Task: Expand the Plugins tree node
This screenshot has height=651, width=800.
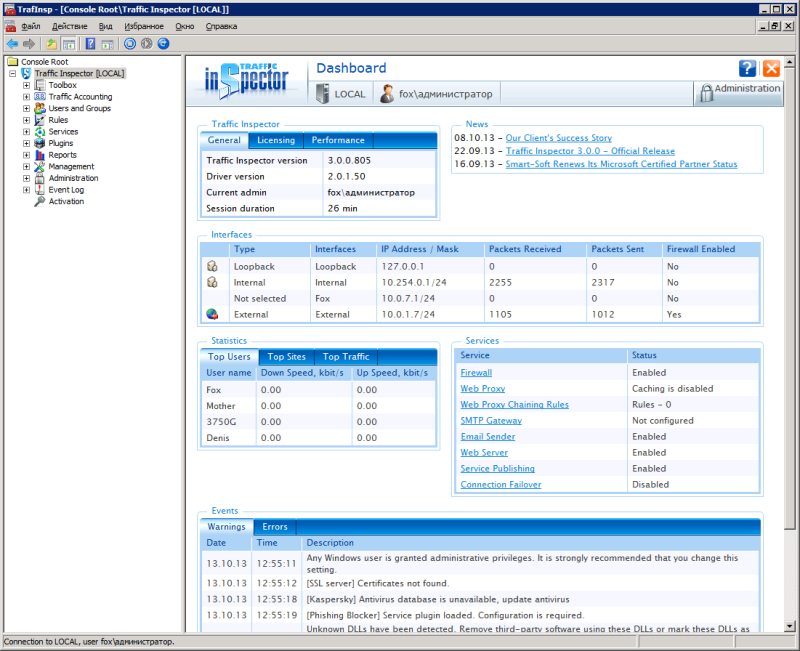Action: point(27,143)
